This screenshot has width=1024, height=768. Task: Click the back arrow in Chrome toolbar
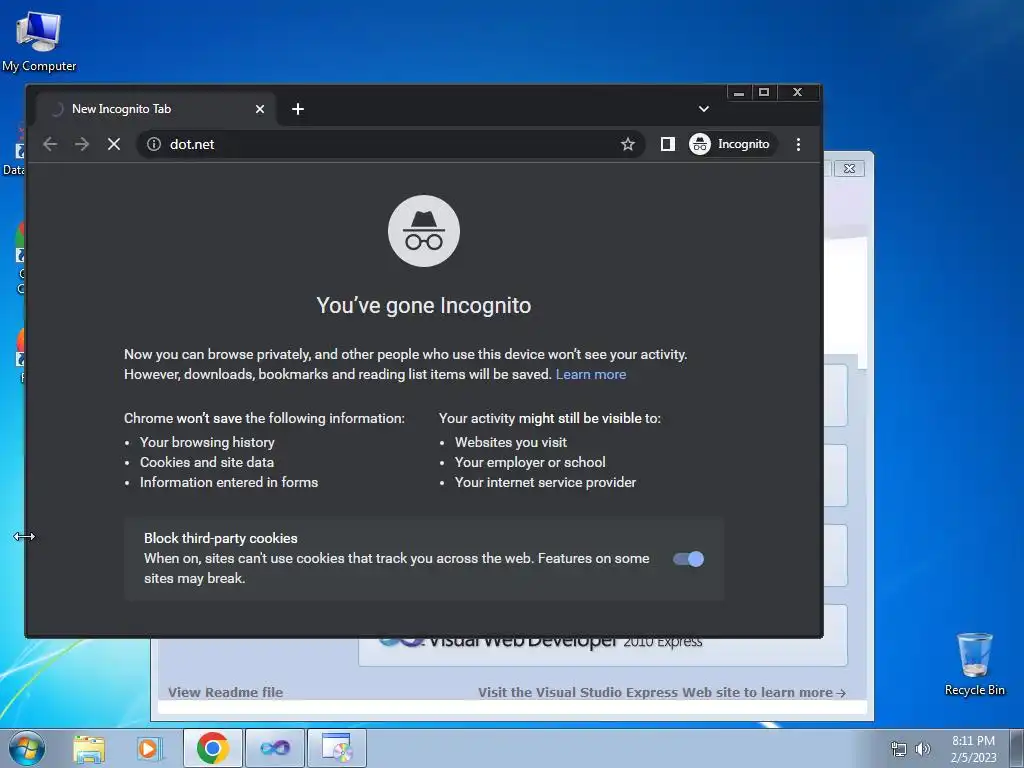click(50, 144)
